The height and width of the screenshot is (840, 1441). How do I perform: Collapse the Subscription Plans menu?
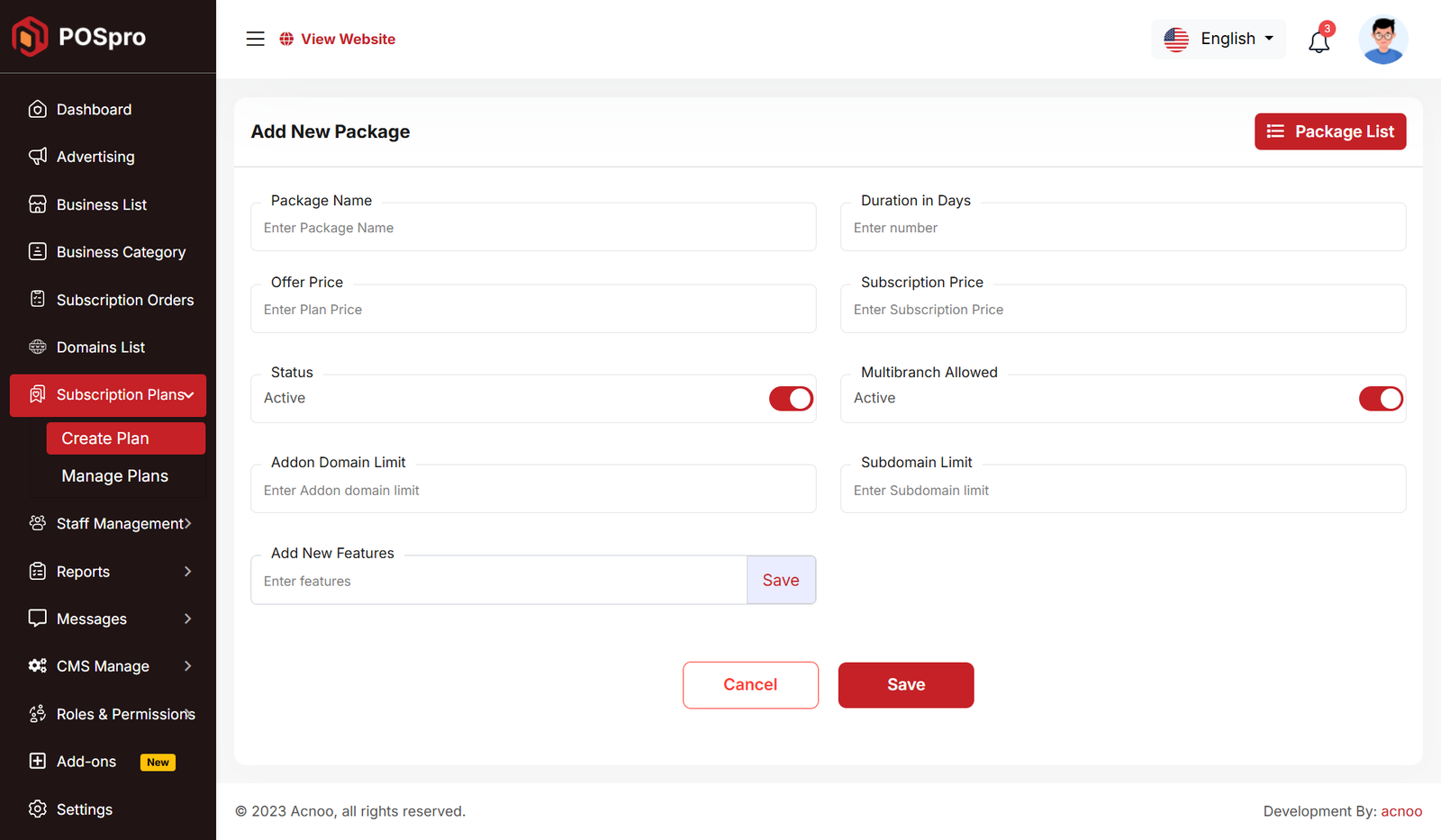coord(108,395)
